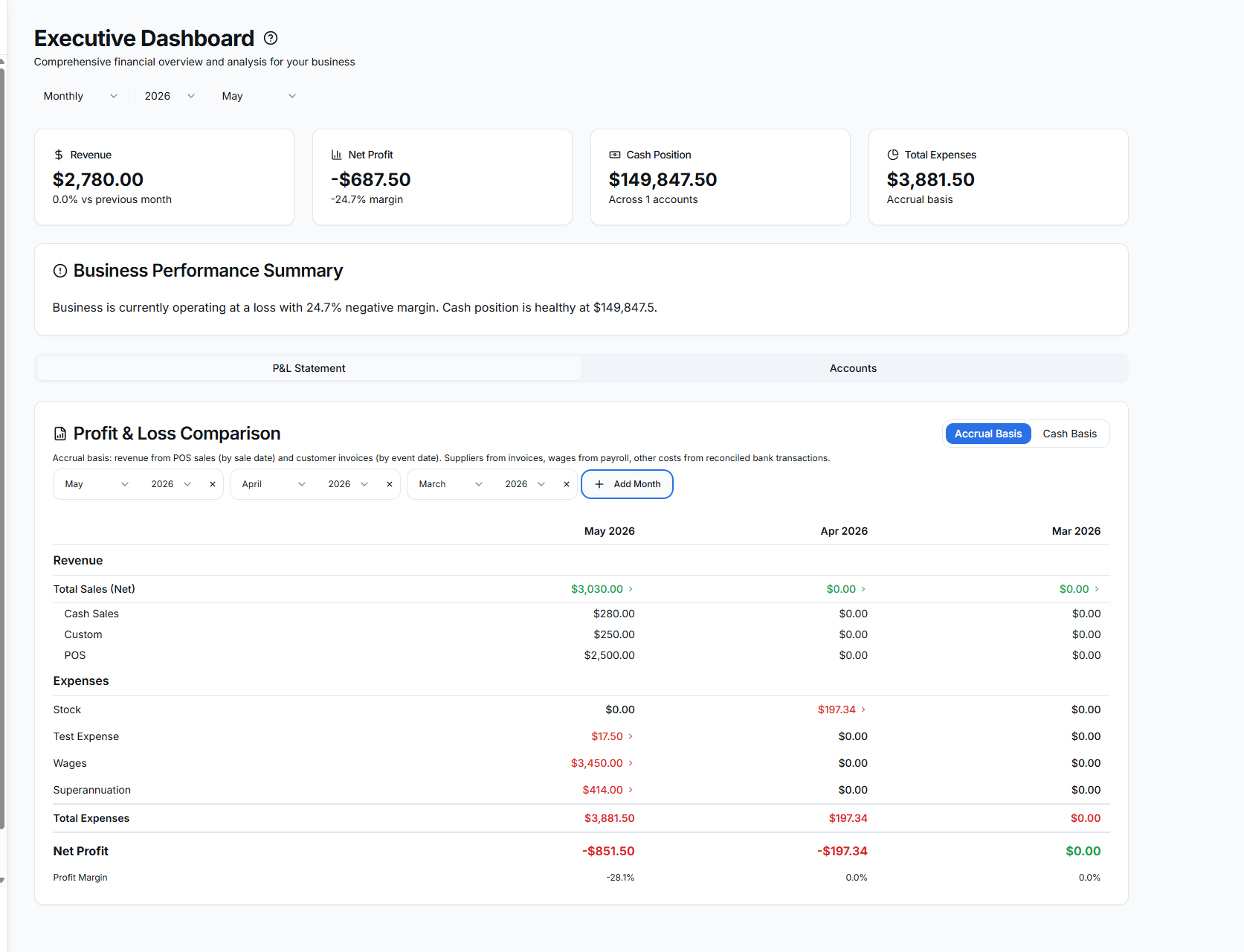The height and width of the screenshot is (952, 1244).
Task: Click the Profit Margin -28.1% value
Action: [620, 878]
